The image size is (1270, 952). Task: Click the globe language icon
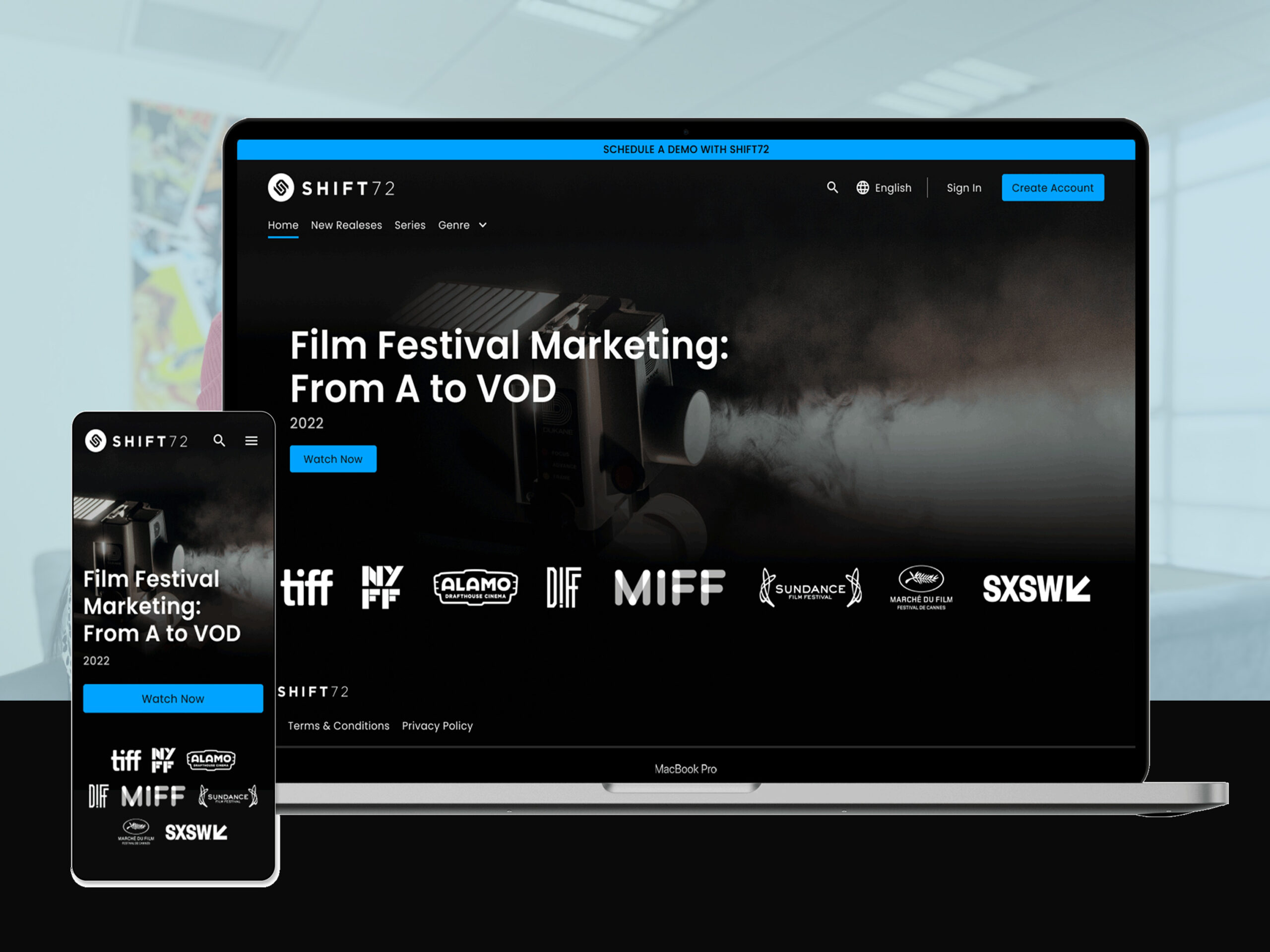[x=862, y=187]
